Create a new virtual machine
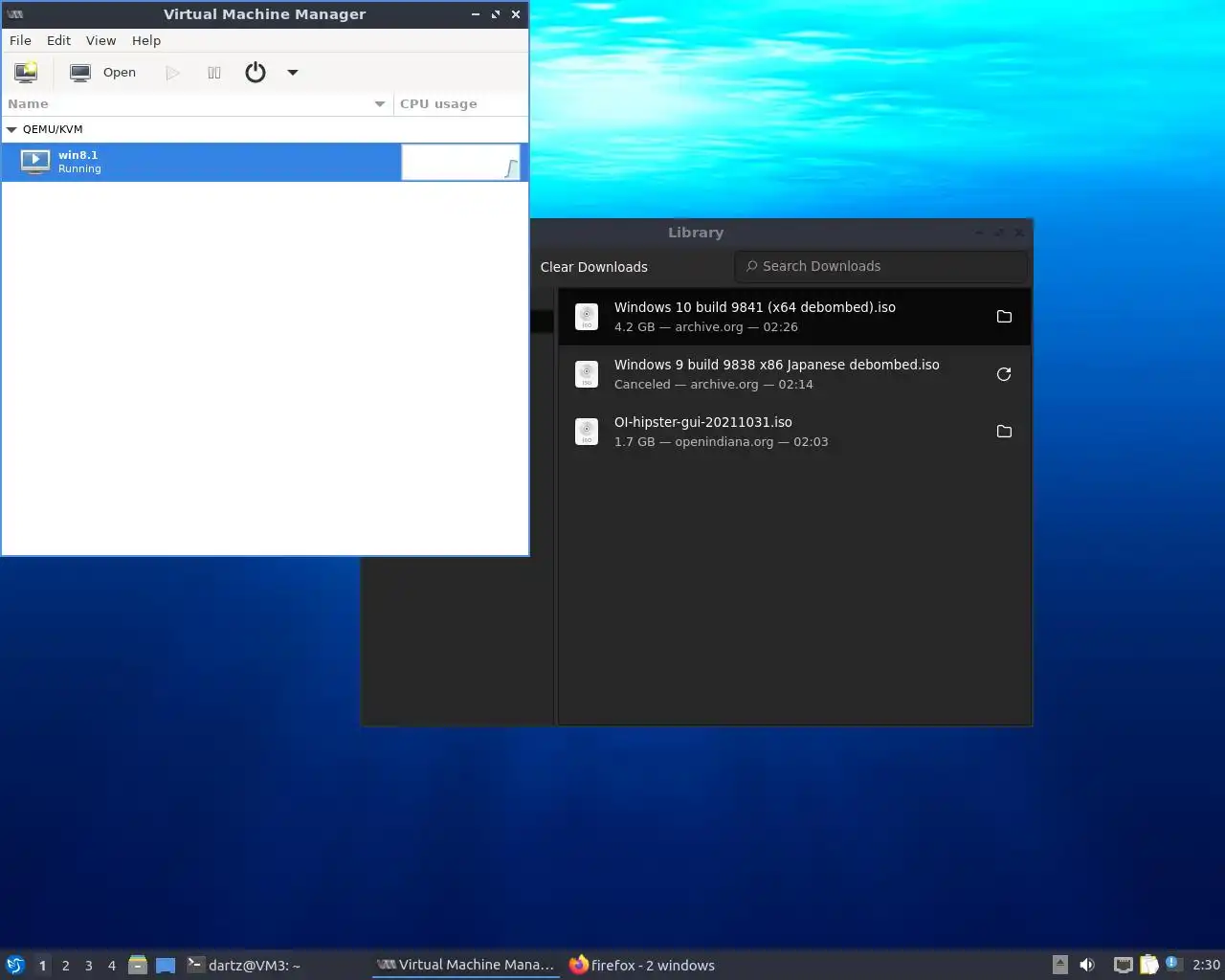 [26, 72]
